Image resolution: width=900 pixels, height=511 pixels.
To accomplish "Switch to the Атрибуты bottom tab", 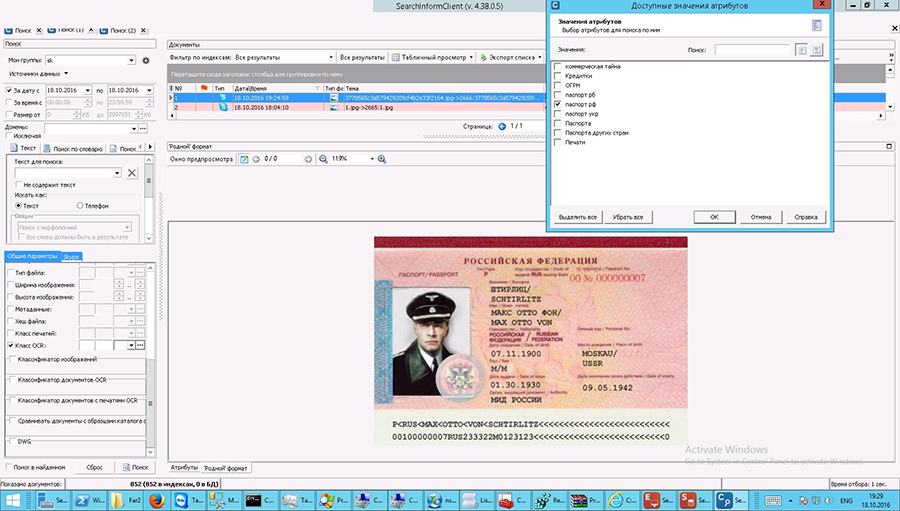I will (x=184, y=468).
